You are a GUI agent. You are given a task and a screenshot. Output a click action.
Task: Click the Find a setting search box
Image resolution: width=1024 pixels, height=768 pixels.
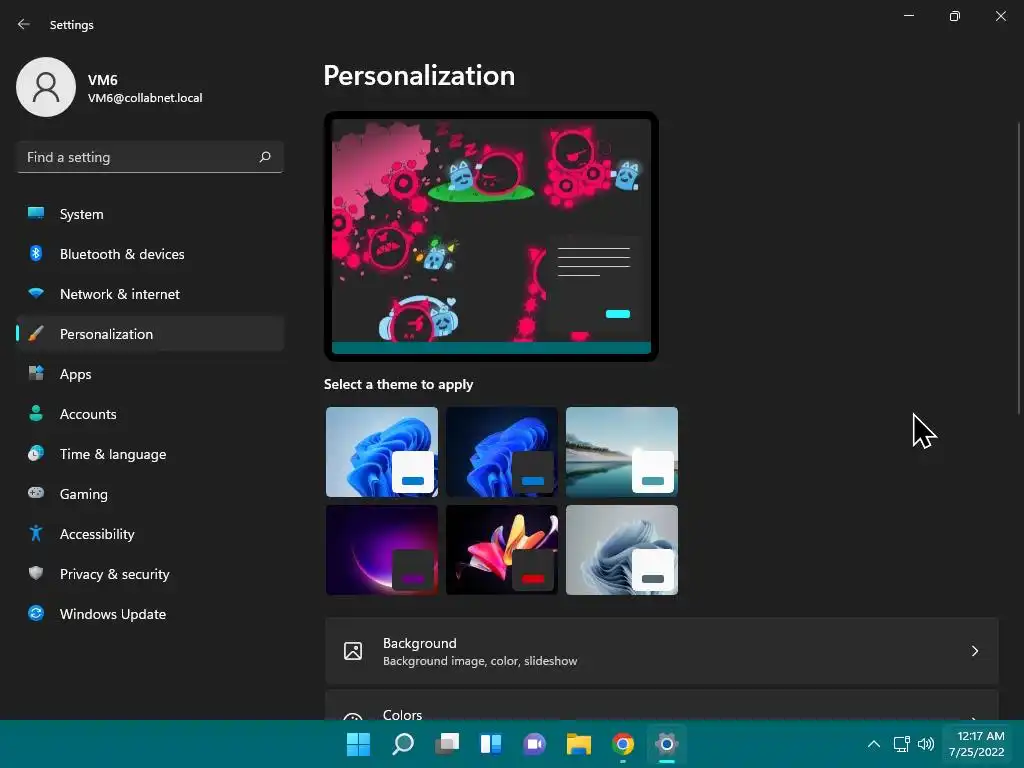pos(150,157)
